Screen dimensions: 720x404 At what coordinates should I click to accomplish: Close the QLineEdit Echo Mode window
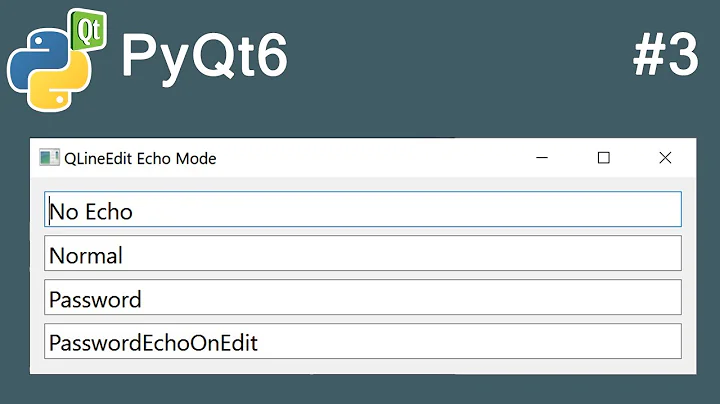(x=665, y=158)
